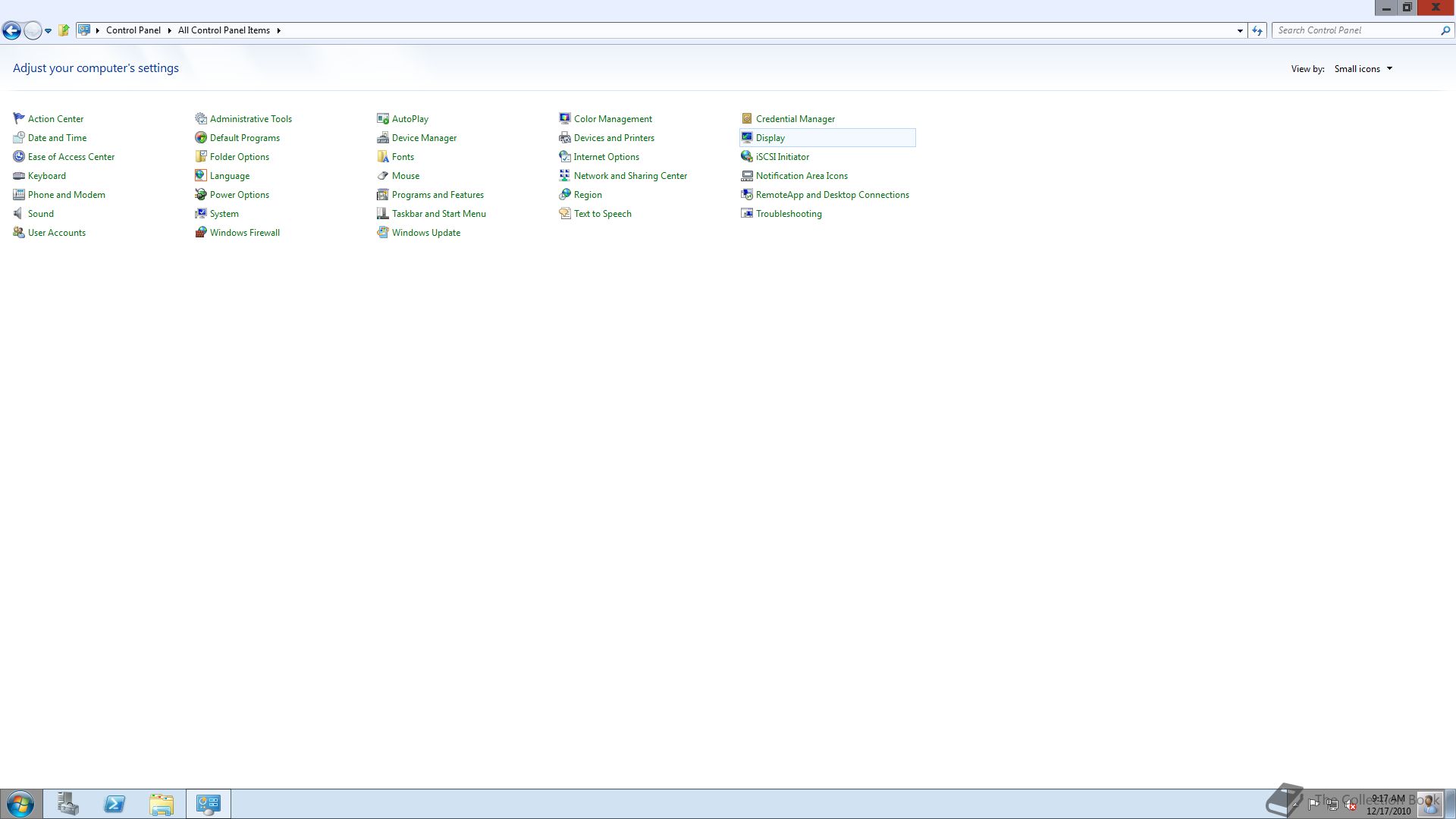This screenshot has width=1456, height=819.
Task: Expand the arrow before Control Panel breadcrumb
Action: coord(98,30)
